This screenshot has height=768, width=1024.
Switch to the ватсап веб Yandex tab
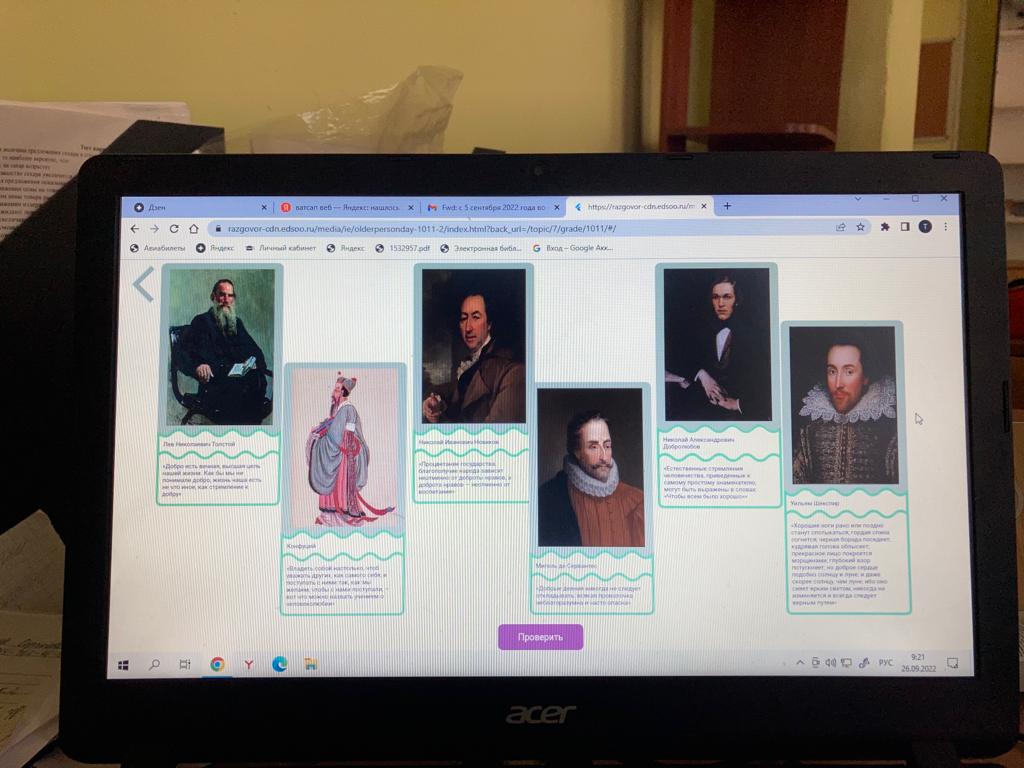pos(346,208)
